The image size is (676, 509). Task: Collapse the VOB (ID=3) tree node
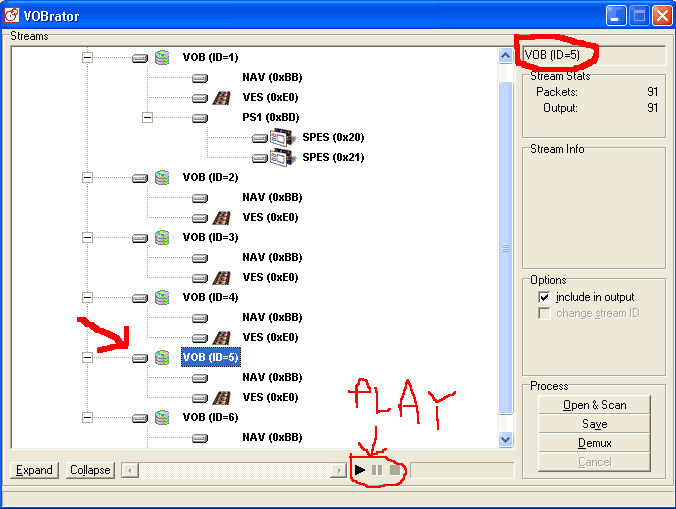pyautogui.click(x=88, y=237)
